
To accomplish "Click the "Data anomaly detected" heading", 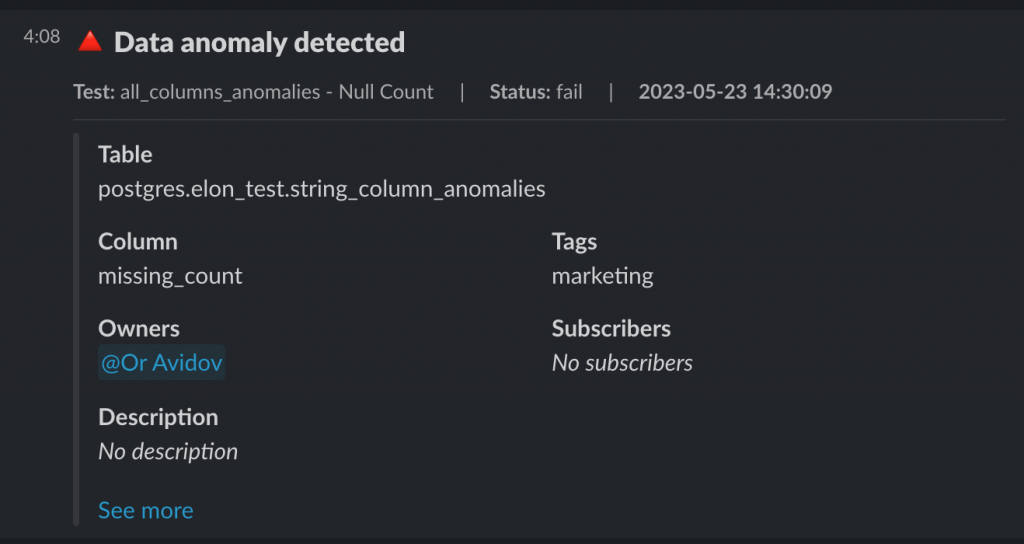I will [x=259, y=42].
